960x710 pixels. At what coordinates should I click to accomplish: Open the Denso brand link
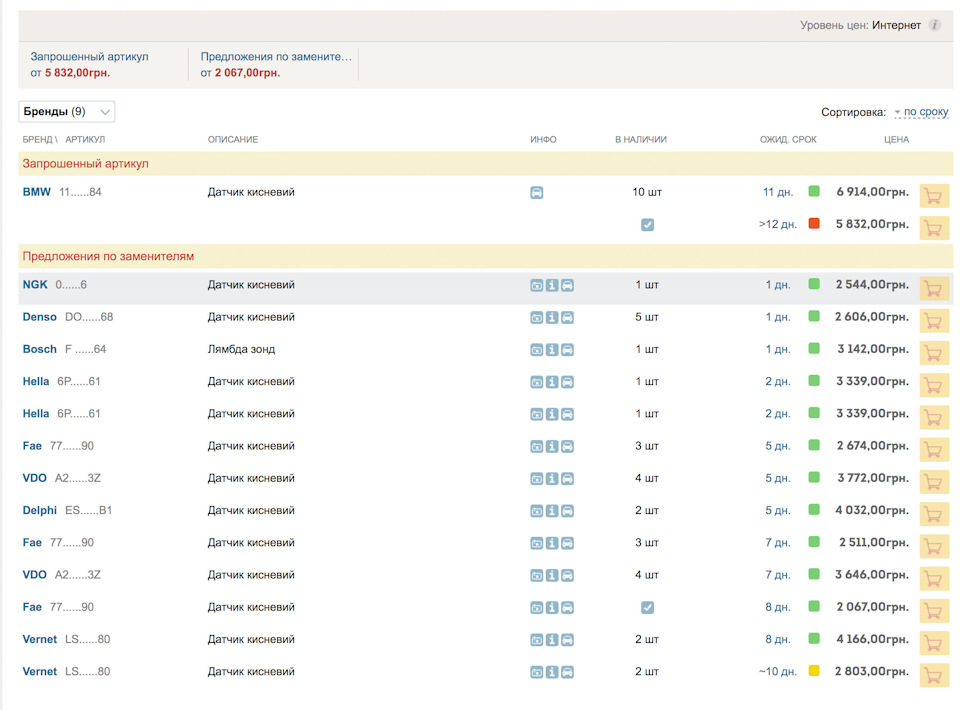39,317
